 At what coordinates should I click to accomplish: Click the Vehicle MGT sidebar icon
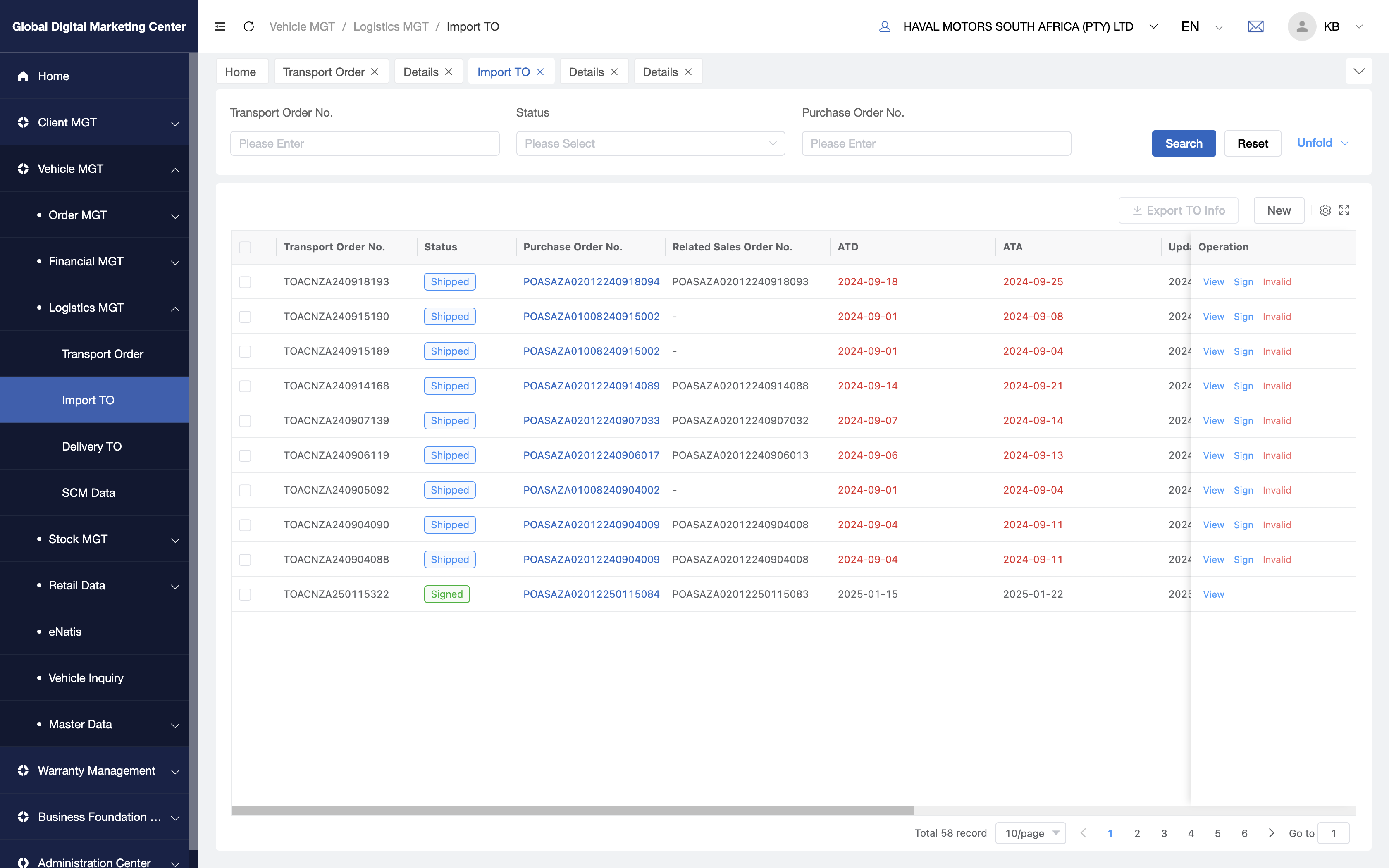[x=23, y=169]
